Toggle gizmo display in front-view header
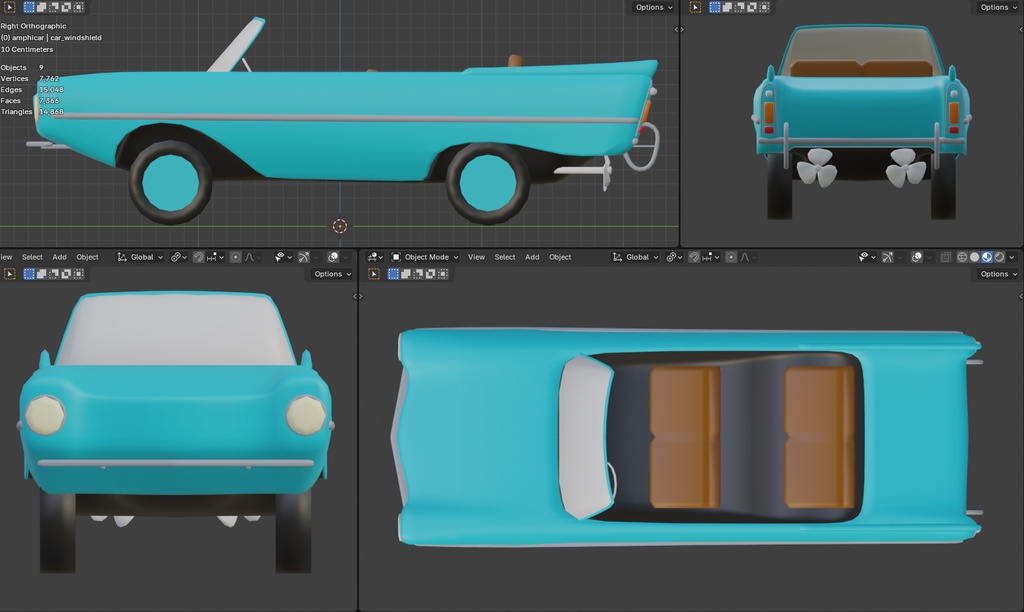The height and width of the screenshot is (612, 1024). click(x=304, y=257)
